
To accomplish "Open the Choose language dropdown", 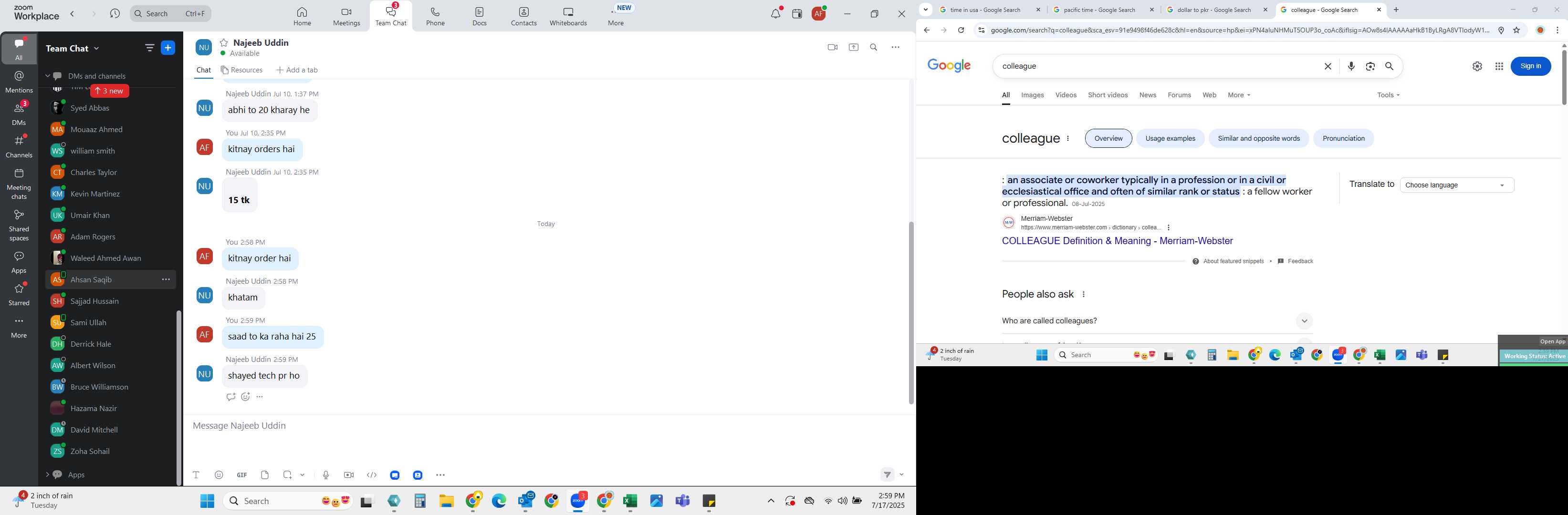I will pyautogui.click(x=1457, y=185).
